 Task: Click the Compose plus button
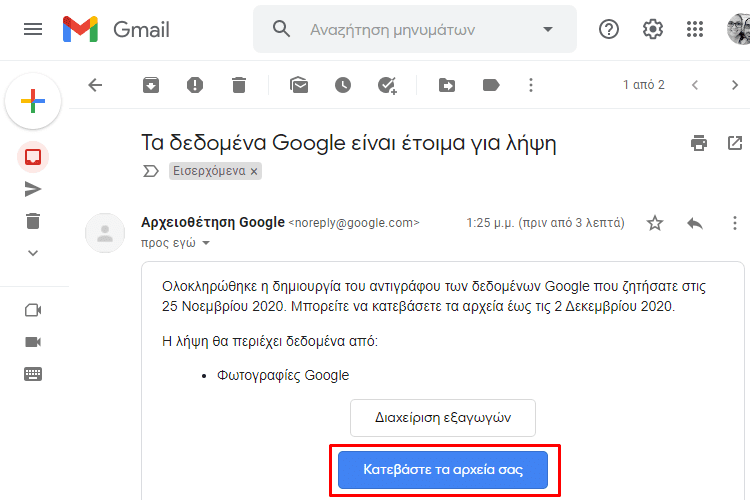pyautogui.click(x=33, y=101)
